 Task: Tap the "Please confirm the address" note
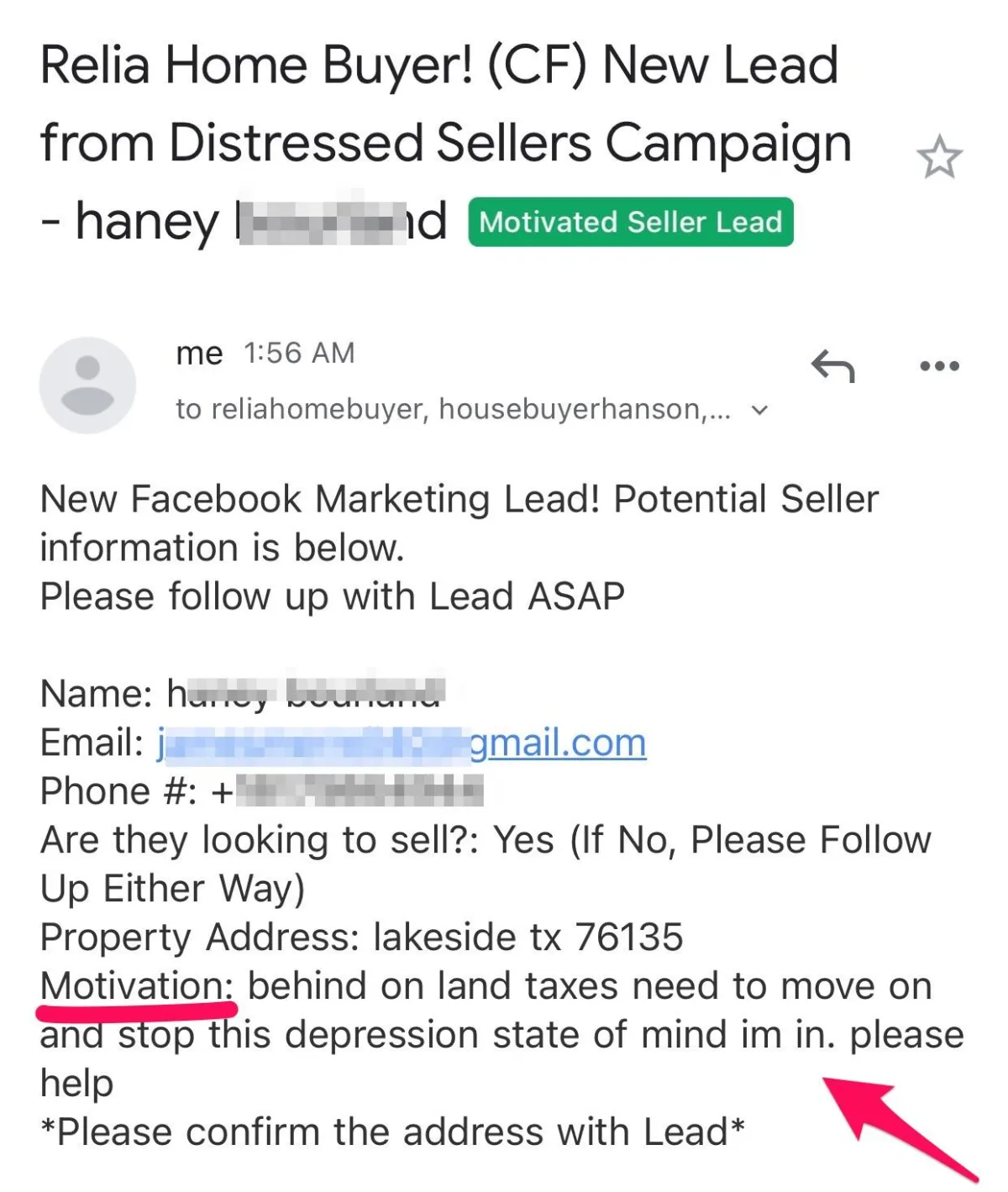[x=392, y=1132]
